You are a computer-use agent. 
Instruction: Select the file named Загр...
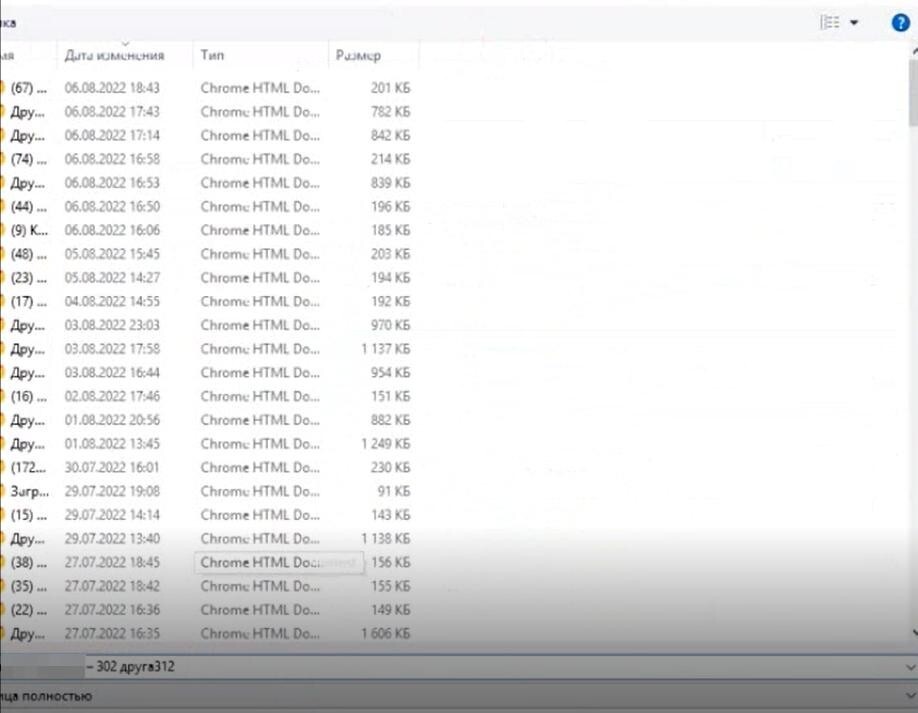[29, 491]
